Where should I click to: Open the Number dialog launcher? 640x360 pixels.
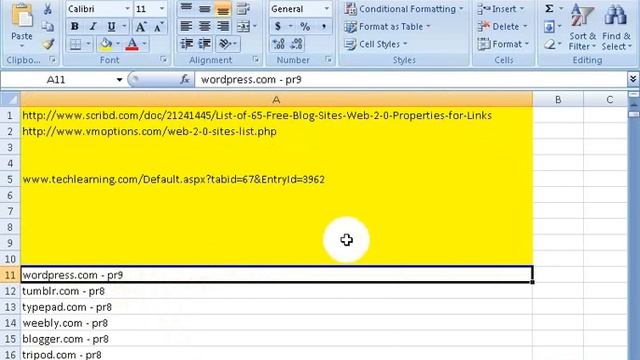tap(328, 60)
